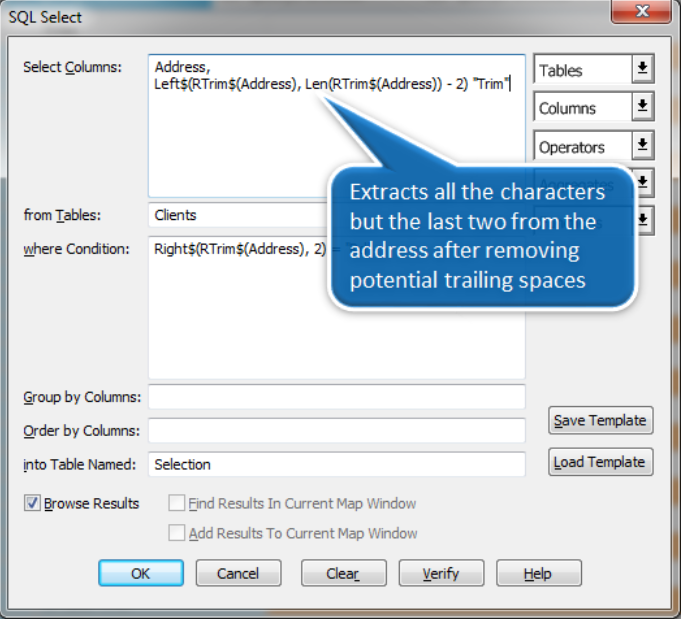Click the into Table Named field
The image size is (683, 620).
click(x=336, y=465)
